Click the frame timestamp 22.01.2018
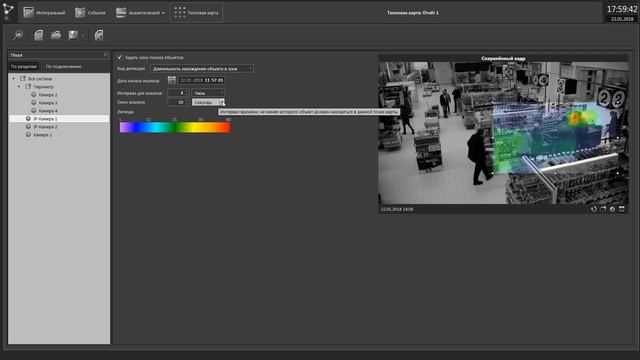The width and height of the screenshot is (640, 360). [x=397, y=209]
